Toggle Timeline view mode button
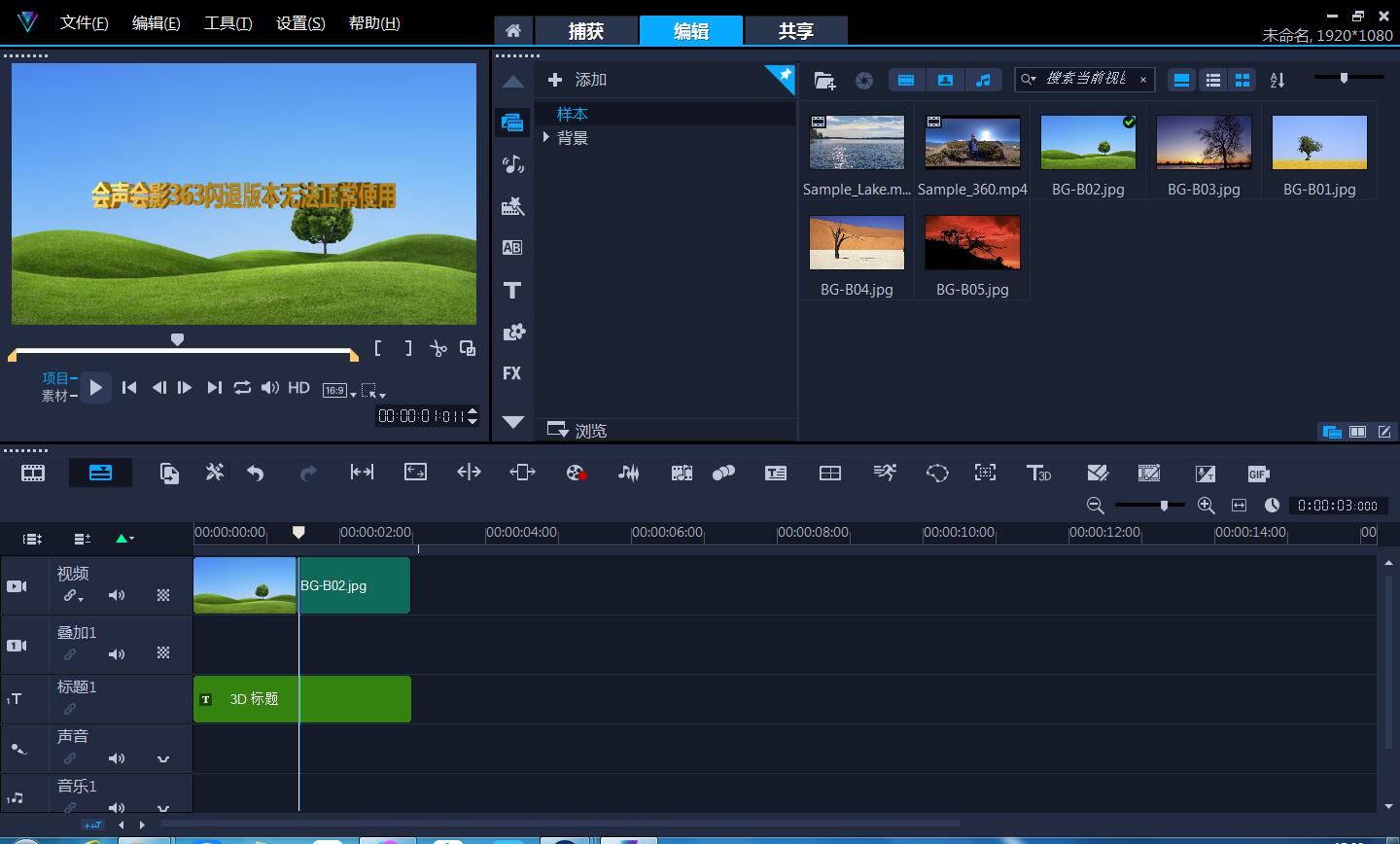The height and width of the screenshot is (844, 1400). point(100,474)
